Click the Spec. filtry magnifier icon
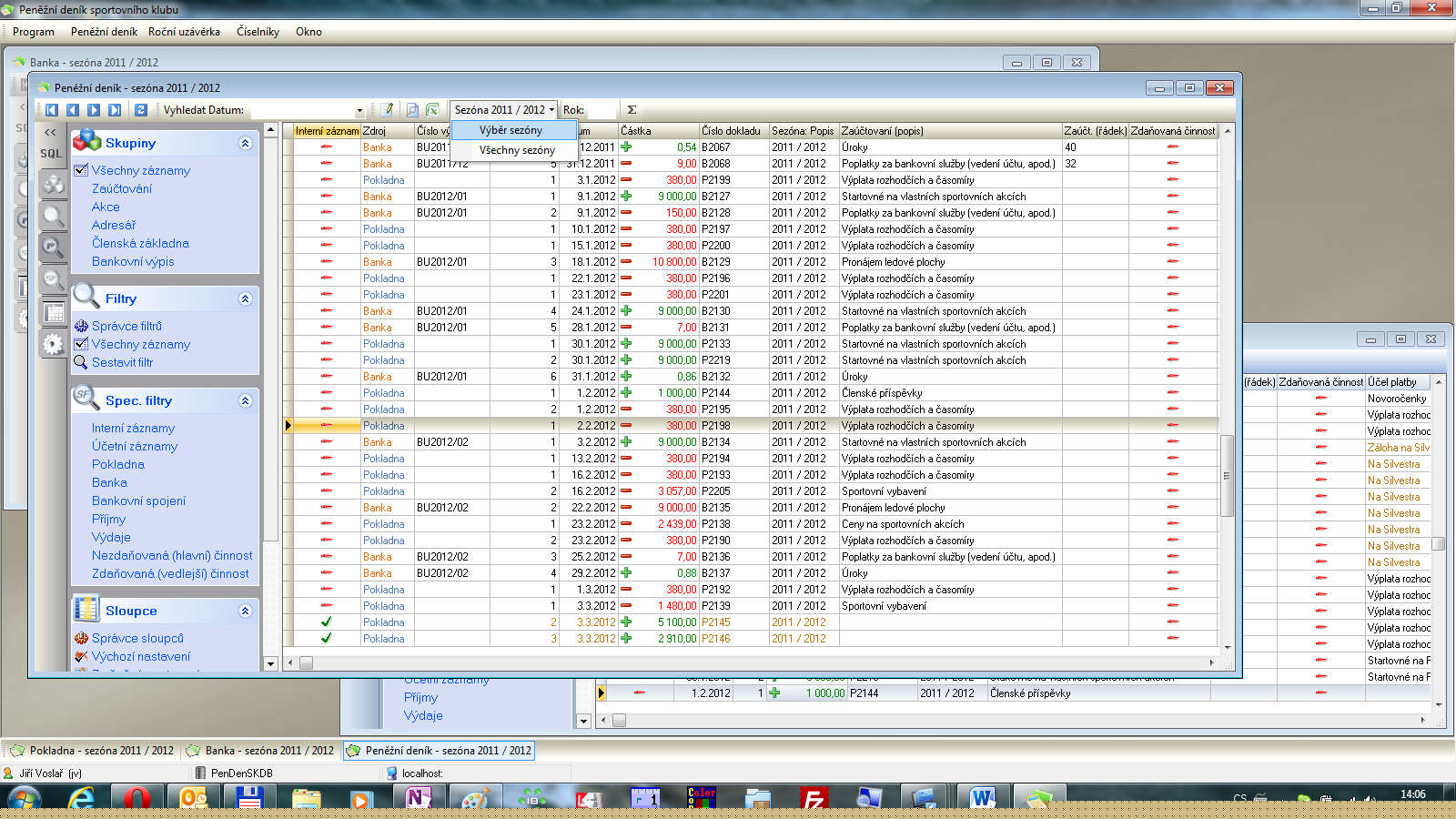The image size is (1456, 819). [x=85, y=399]
